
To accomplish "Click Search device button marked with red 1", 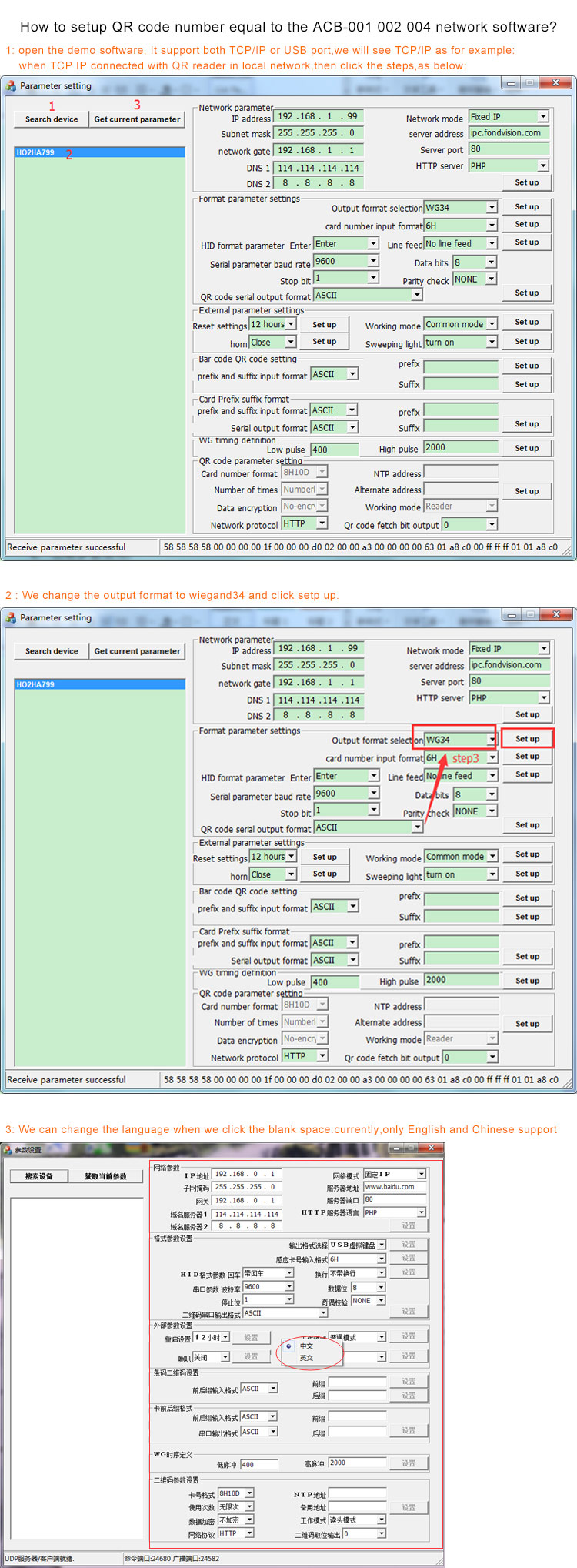I will [x=52, y=119].
